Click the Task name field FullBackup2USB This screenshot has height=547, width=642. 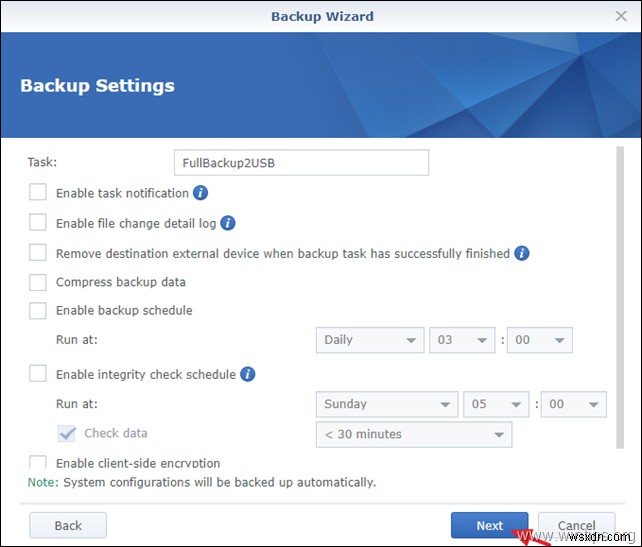pos(301,163)
